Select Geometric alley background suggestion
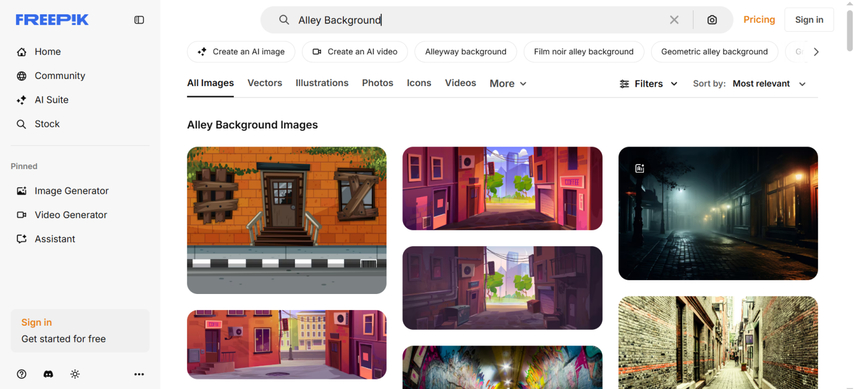 coord(714,52)
